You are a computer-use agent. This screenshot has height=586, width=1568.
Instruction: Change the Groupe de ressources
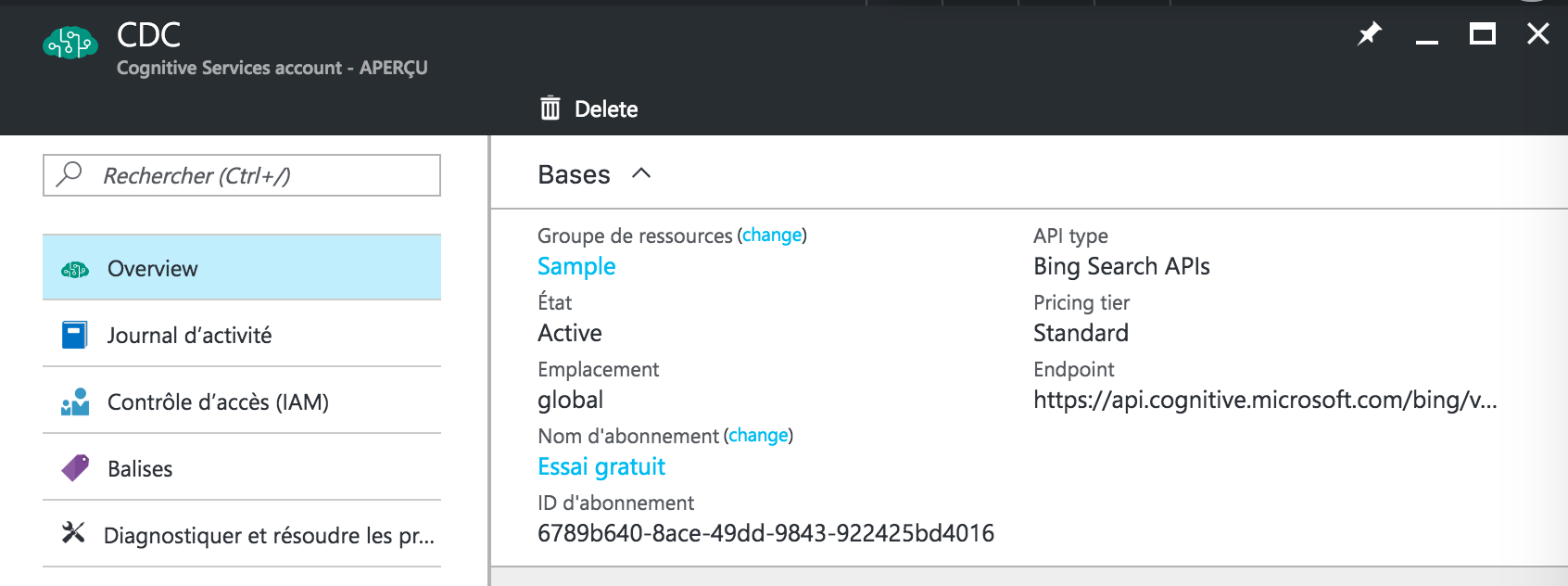[772, 235]
